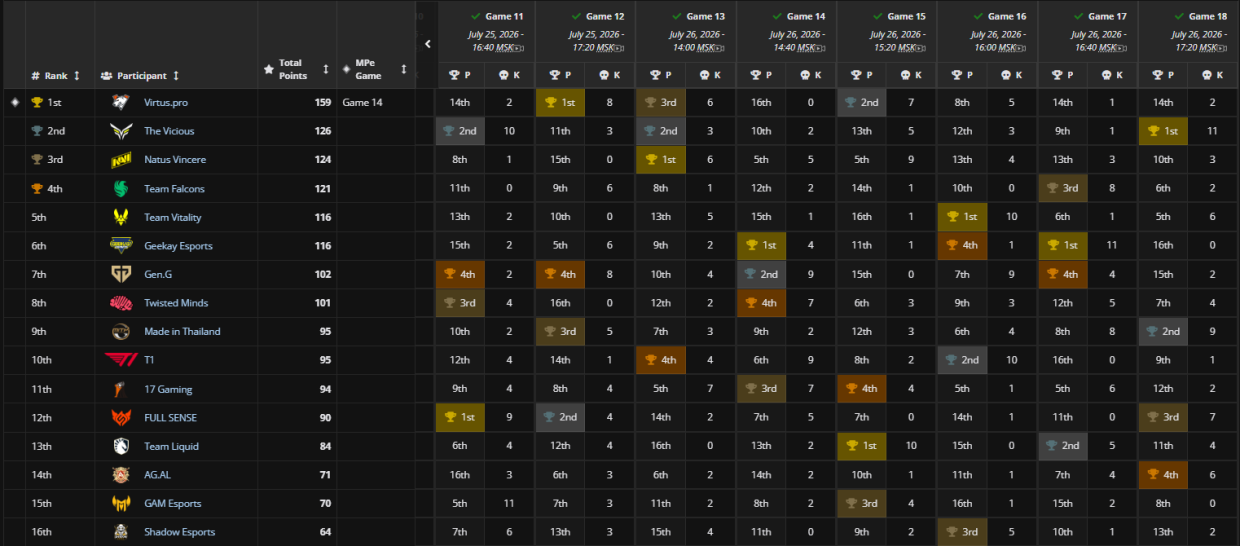Image resolution: width=1240 pixels, height=546 pixels.
Task: Open AG.AL team link
Action: pyautogui.click(x=158, y=475)
